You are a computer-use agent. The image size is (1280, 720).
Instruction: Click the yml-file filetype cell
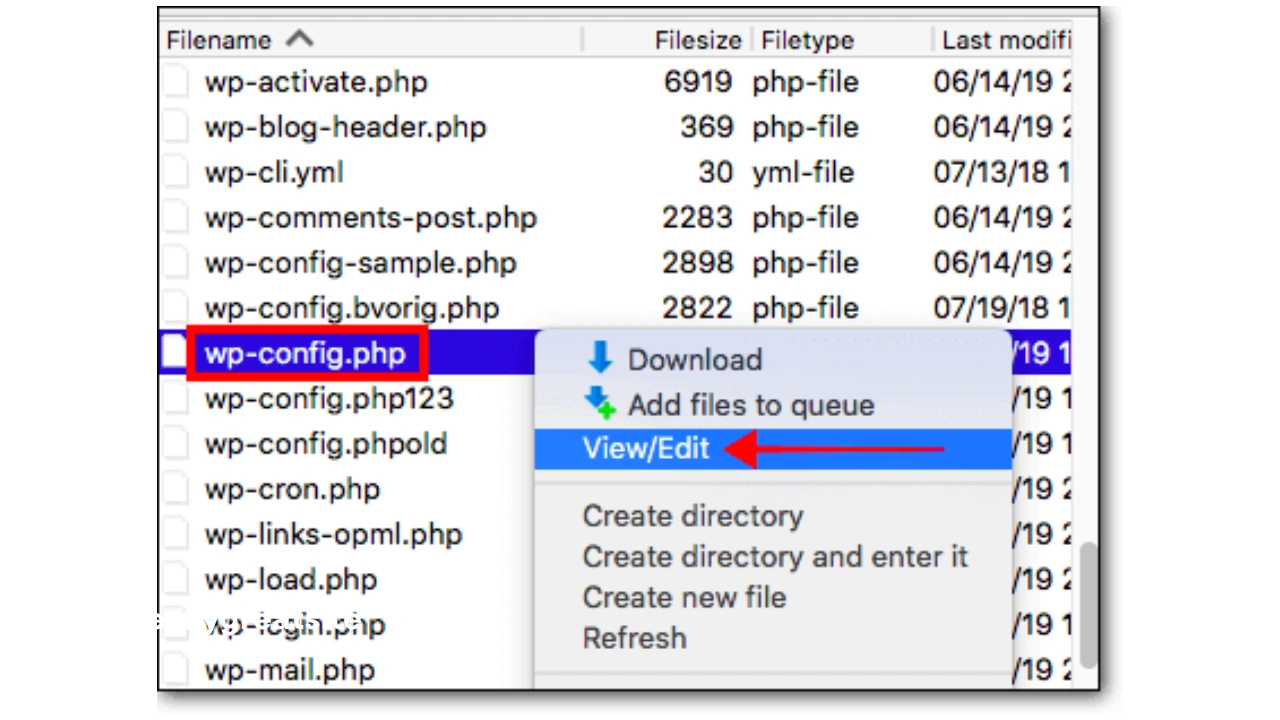click(x=803, y=172)
